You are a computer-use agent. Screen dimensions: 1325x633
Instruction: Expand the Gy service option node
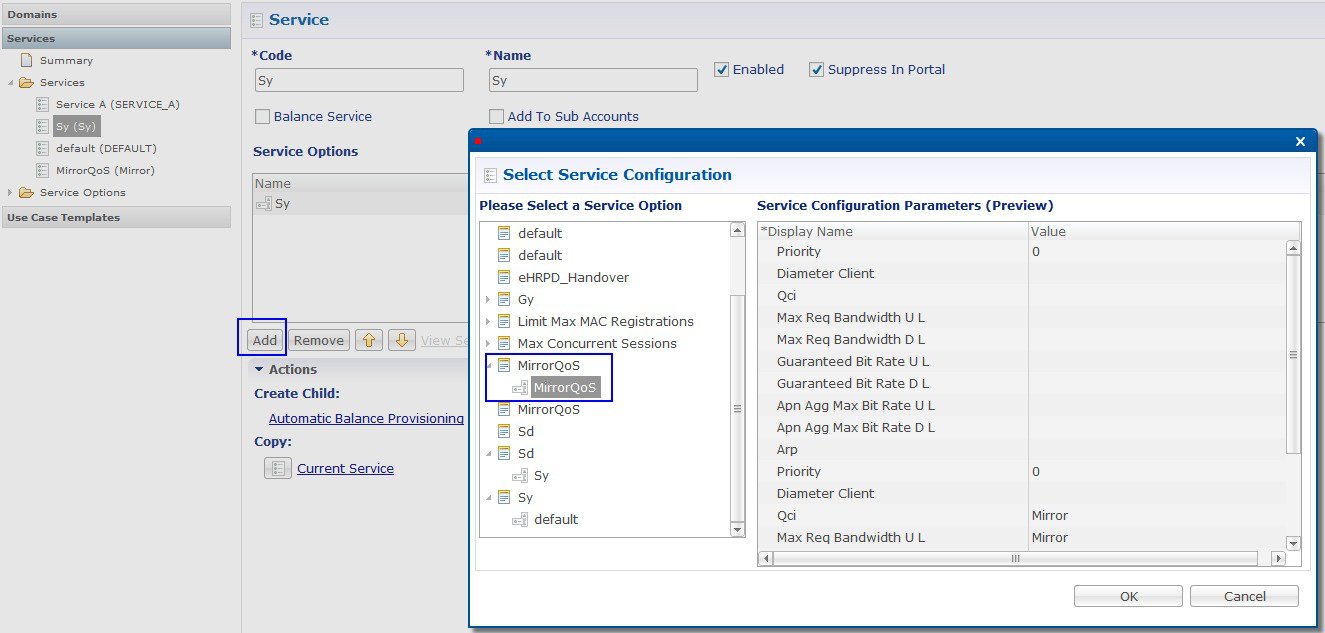[x=488, y=299]
